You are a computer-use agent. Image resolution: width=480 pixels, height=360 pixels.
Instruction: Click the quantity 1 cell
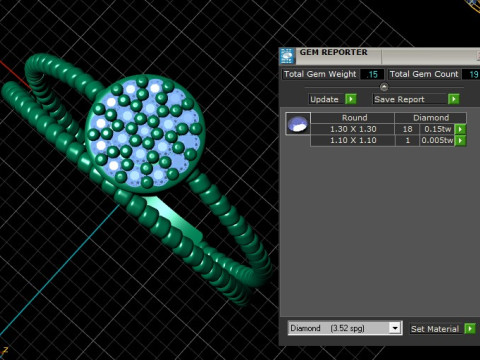tap(407, 140)
